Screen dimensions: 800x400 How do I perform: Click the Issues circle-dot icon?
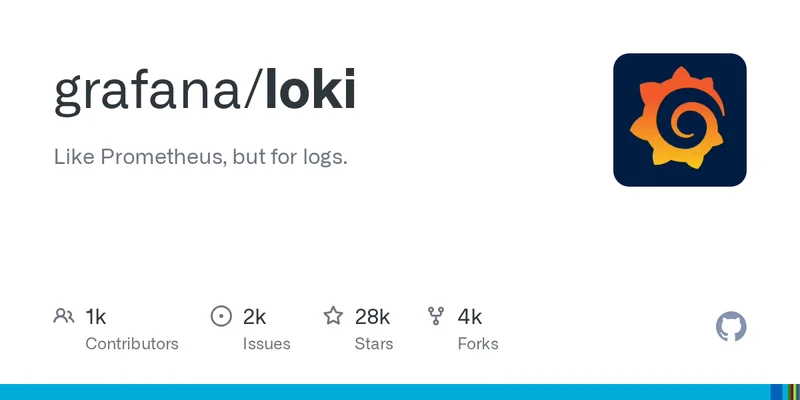click(x=221, y=317)
